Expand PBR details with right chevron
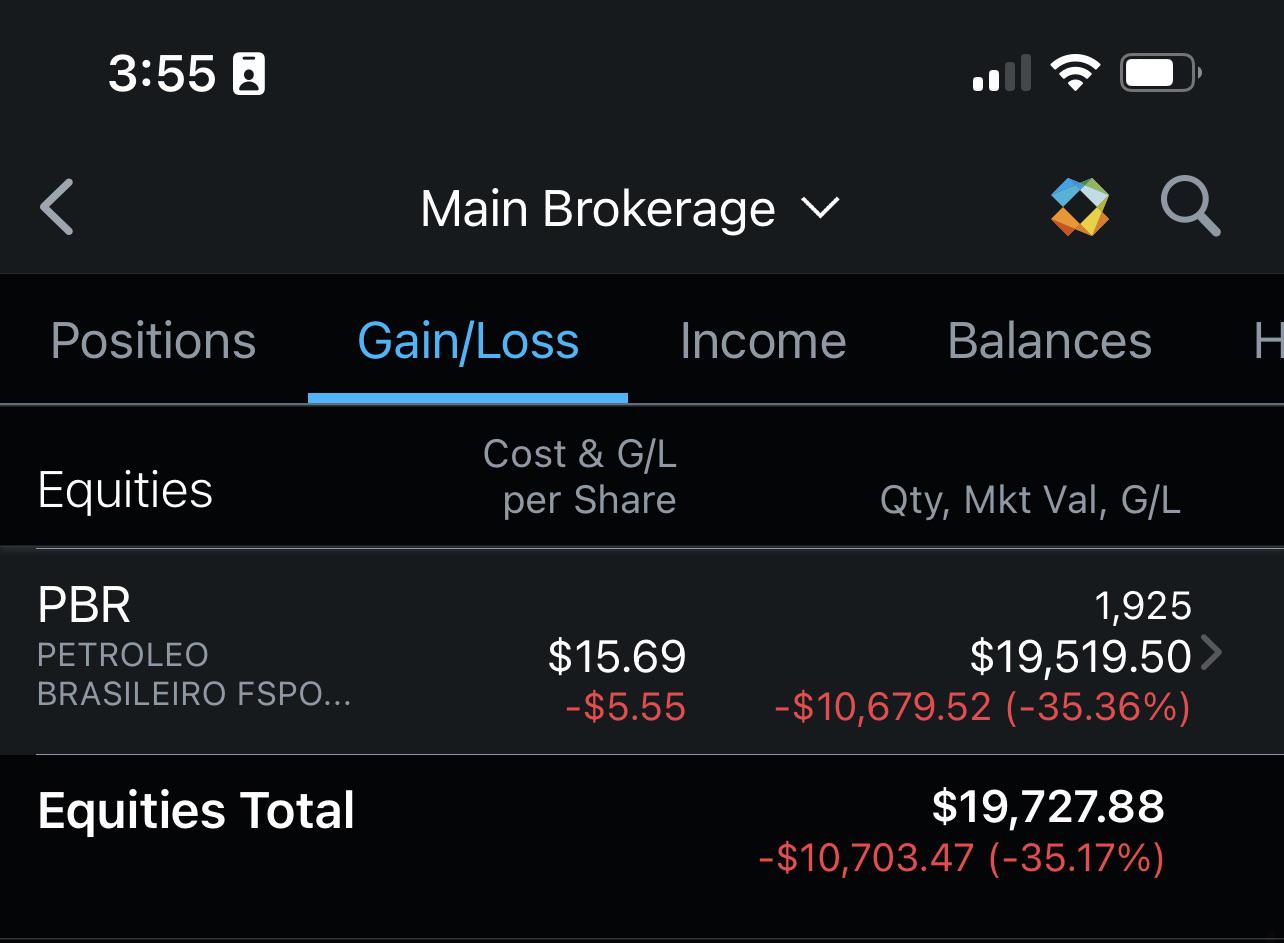Image resolution: width=1284 pixels, height=943 pixels. pos(1211,653)
